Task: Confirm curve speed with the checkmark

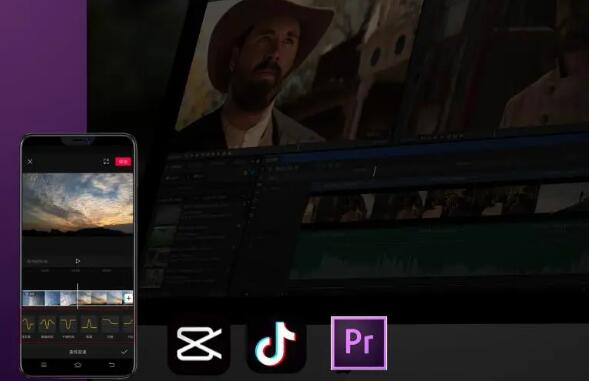Action: (124, 352)
